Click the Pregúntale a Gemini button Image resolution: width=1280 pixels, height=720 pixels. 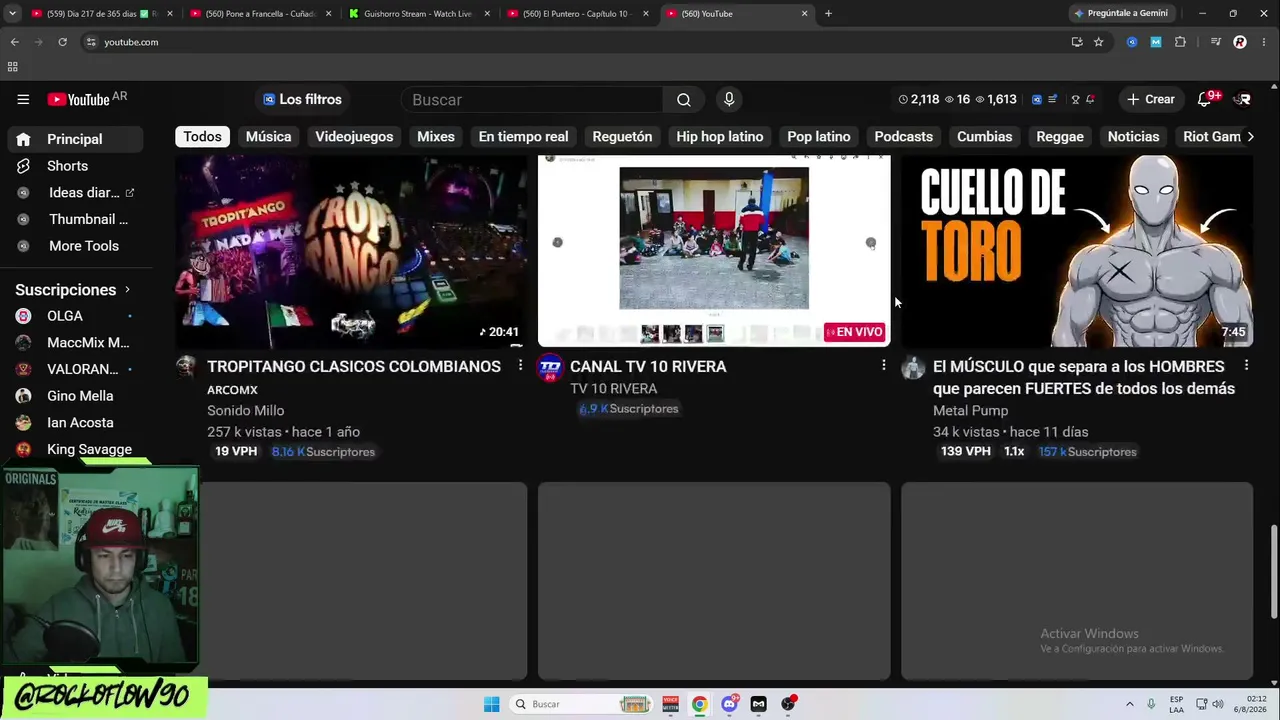(1120, 13)
